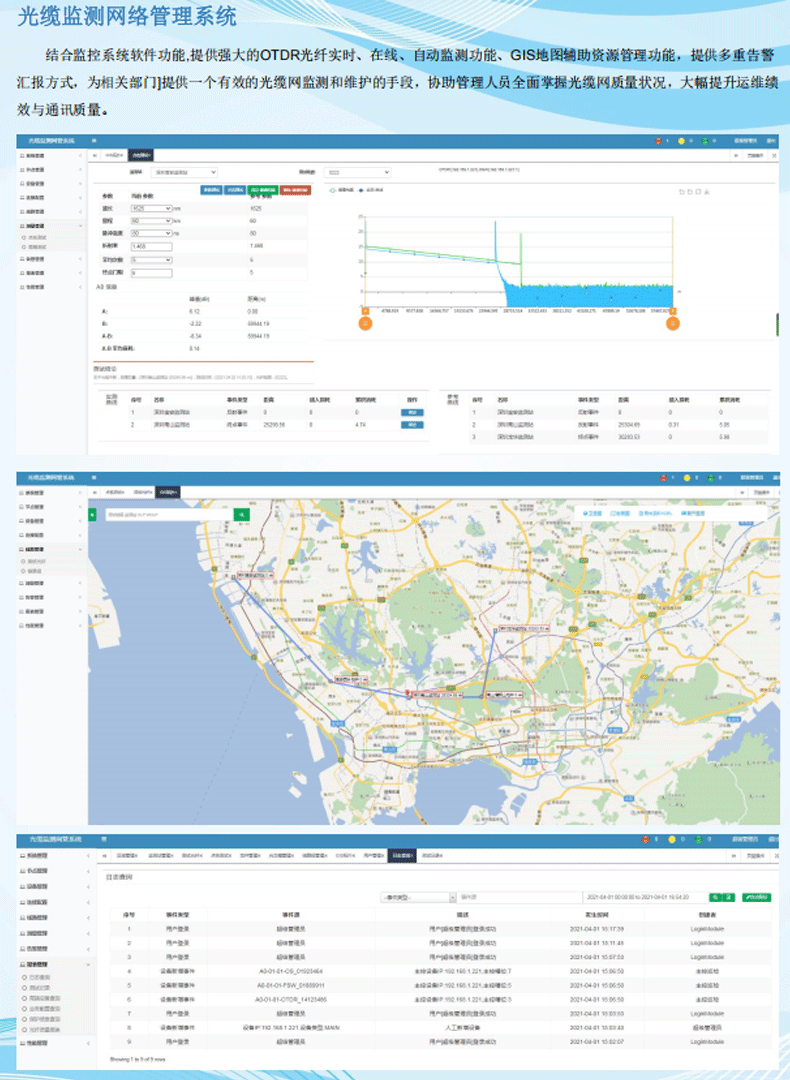Open the wavelength dropdown showing 1625

[x=151, y=208]
